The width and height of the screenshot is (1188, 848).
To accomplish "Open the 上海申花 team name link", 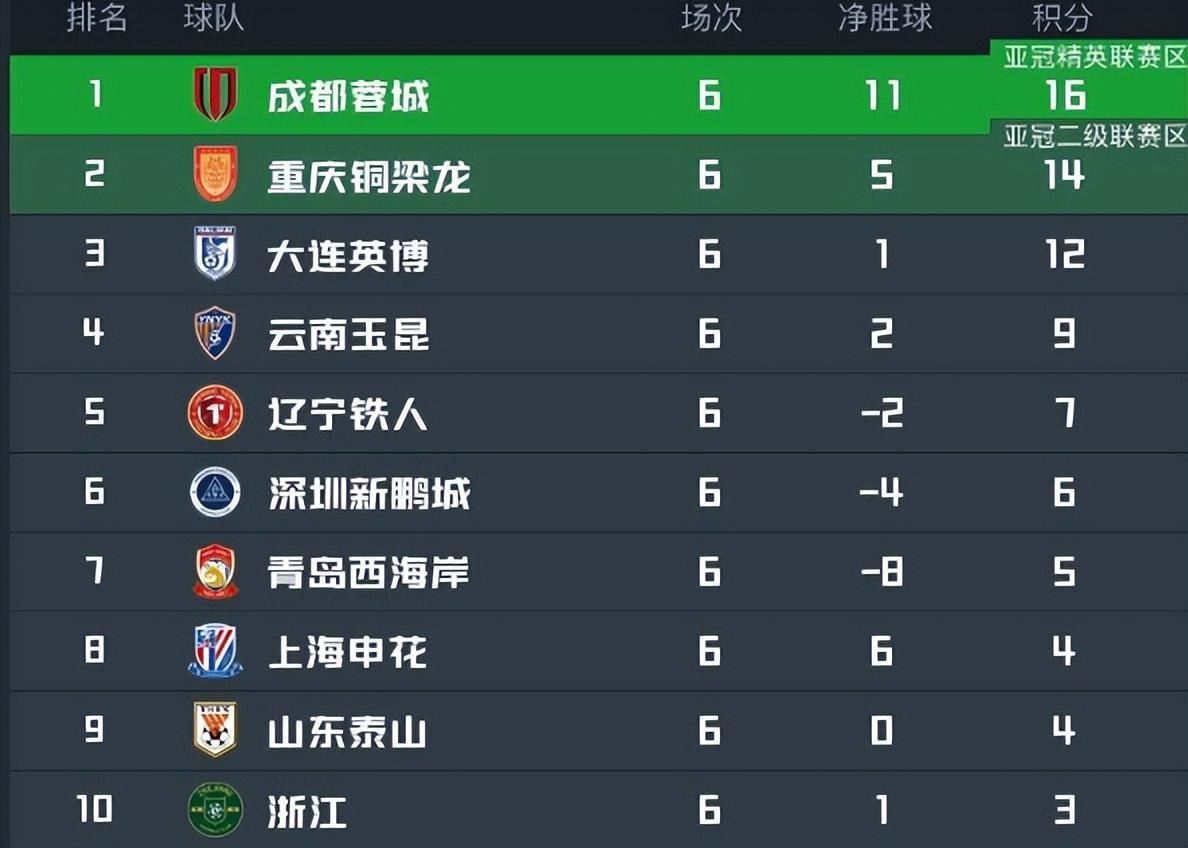I will pyautogui.click(x=347, y=653).
